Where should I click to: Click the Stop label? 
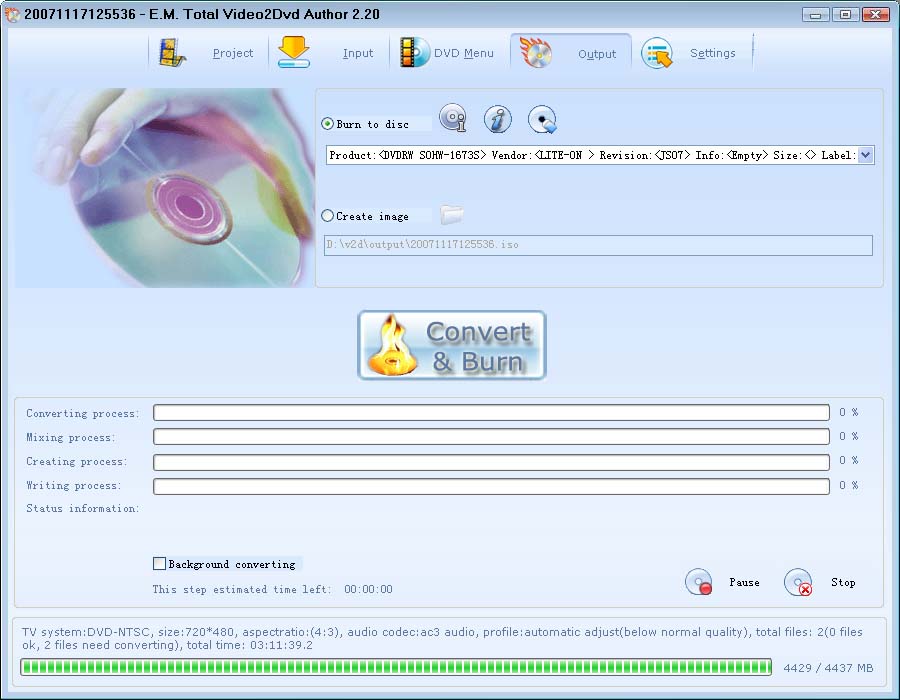coord(843,582)
